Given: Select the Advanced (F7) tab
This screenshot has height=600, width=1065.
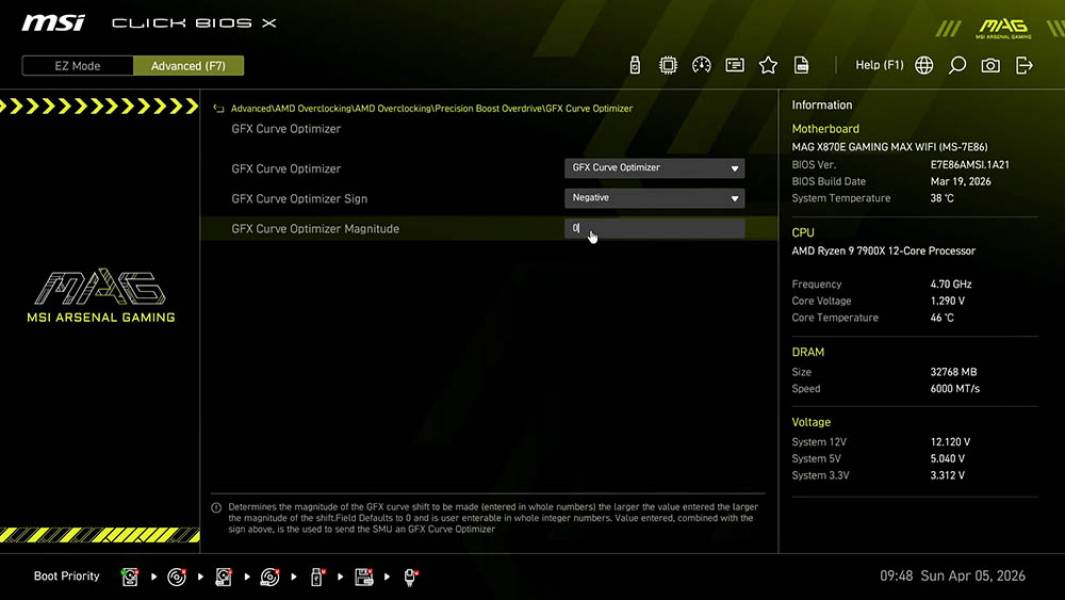Looking at the screenshot, I should [188, 65].
